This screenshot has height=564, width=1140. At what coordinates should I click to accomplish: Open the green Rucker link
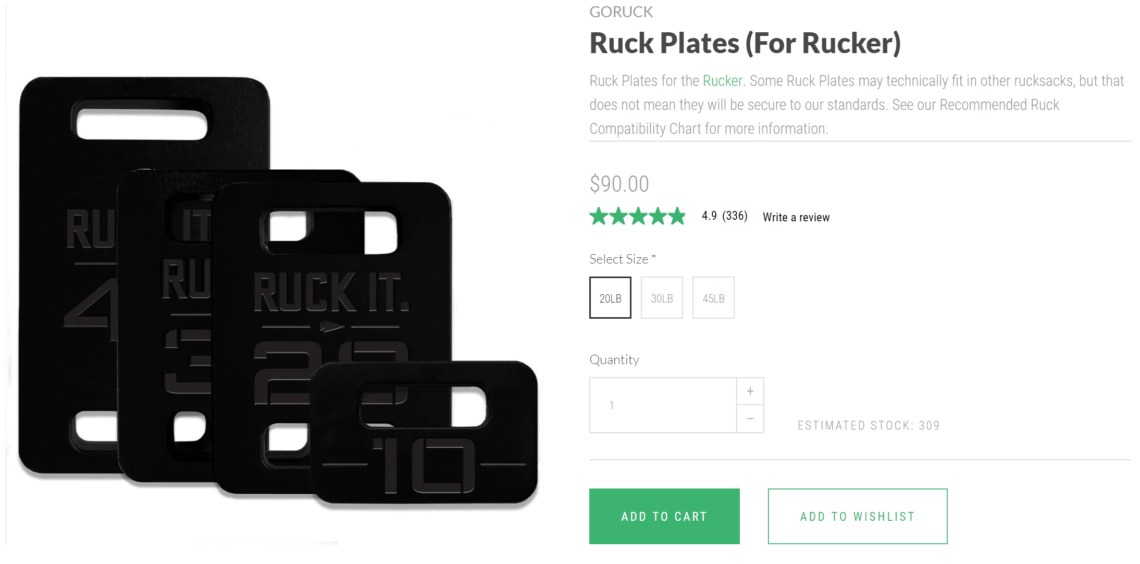coord(722,81)
